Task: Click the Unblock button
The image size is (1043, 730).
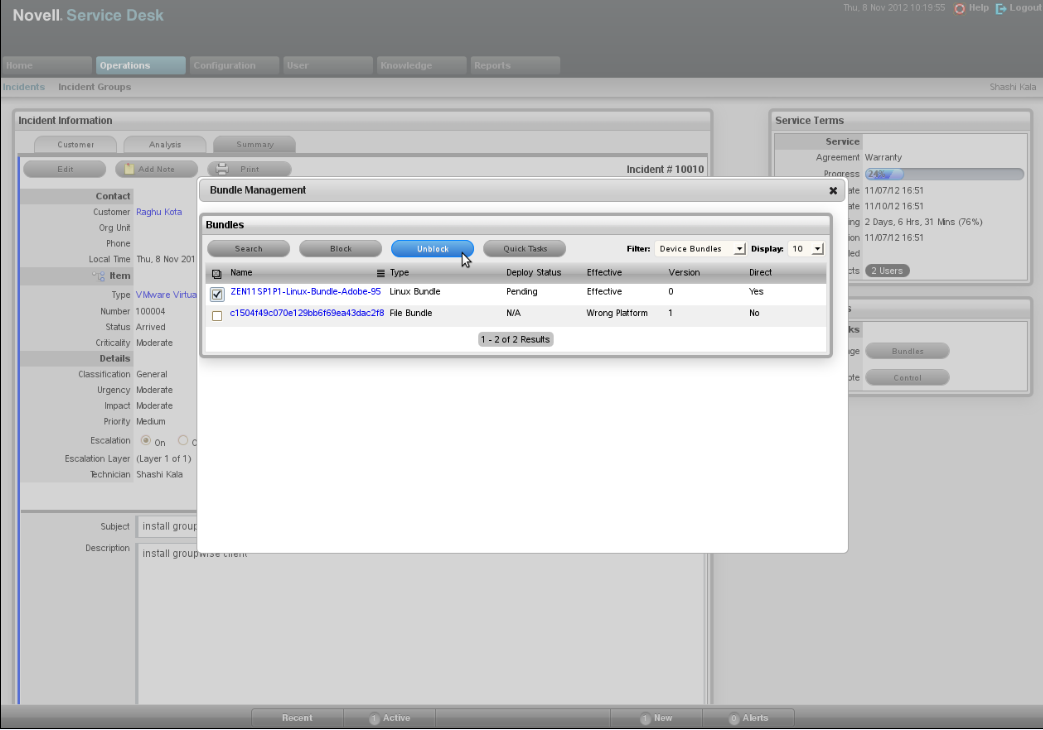Action: (432, 249)
